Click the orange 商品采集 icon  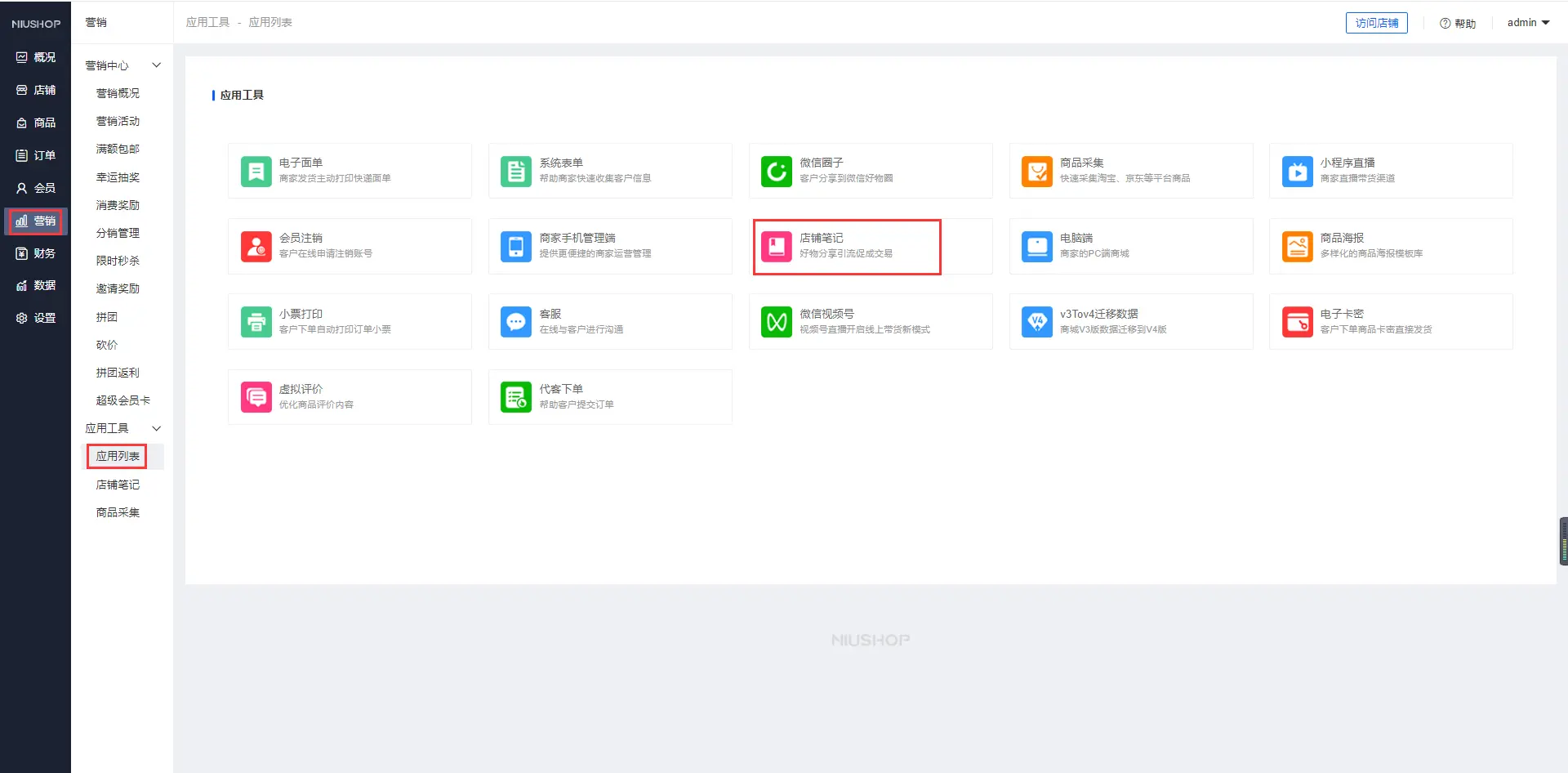tap(1036, 172)
